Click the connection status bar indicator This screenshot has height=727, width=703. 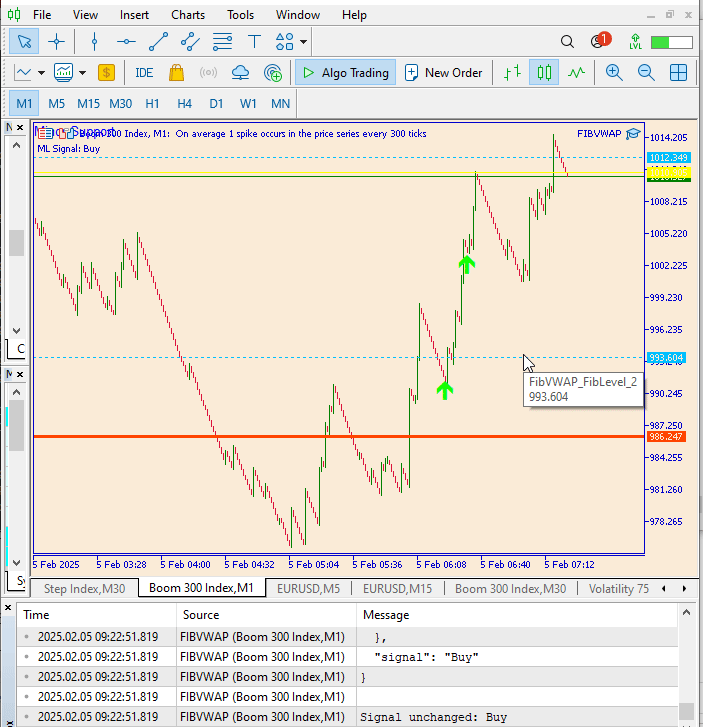click(x=671, y=42)
